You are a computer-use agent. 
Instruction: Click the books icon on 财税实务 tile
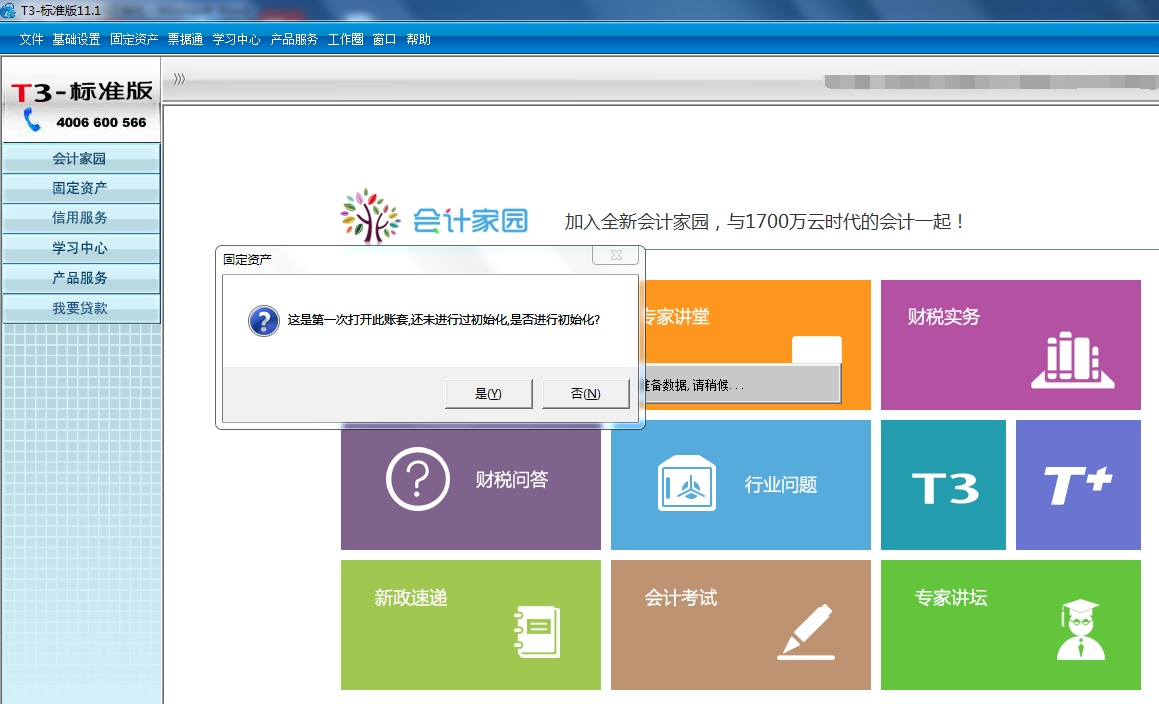tap(1073, 360)
